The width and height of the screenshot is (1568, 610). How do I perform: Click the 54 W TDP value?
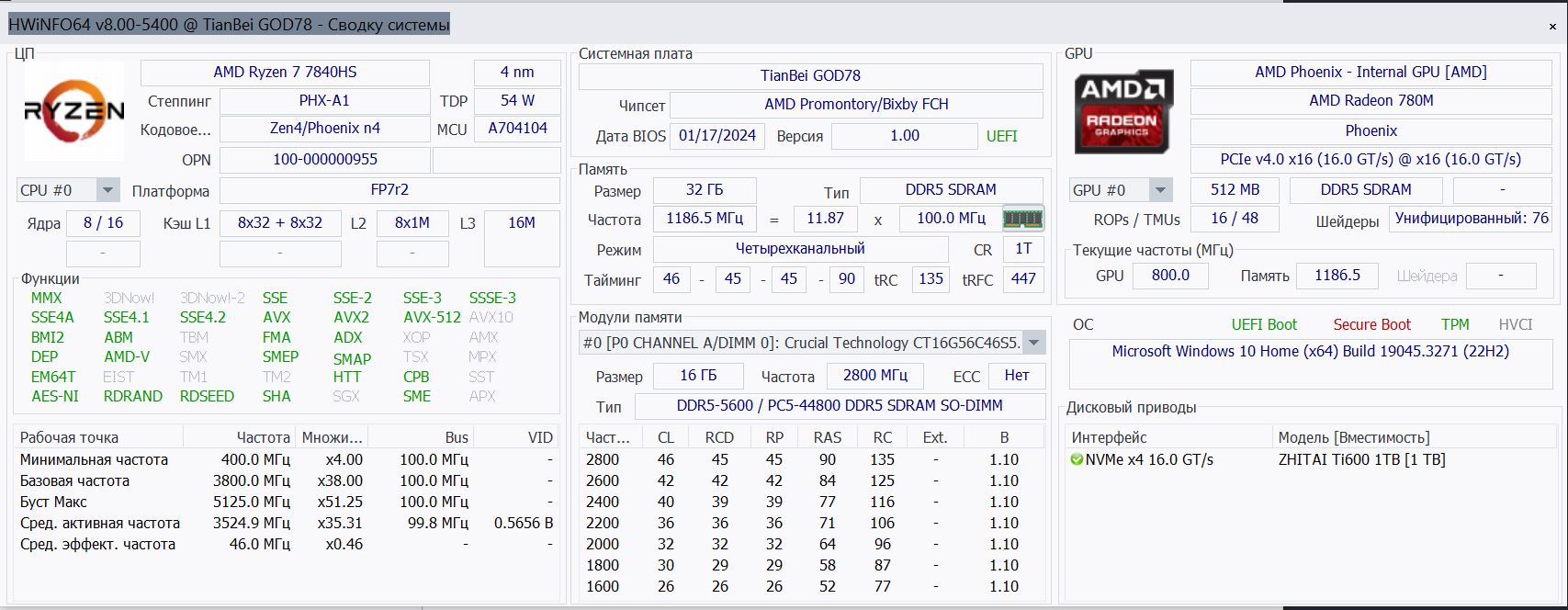coord(517,101)
